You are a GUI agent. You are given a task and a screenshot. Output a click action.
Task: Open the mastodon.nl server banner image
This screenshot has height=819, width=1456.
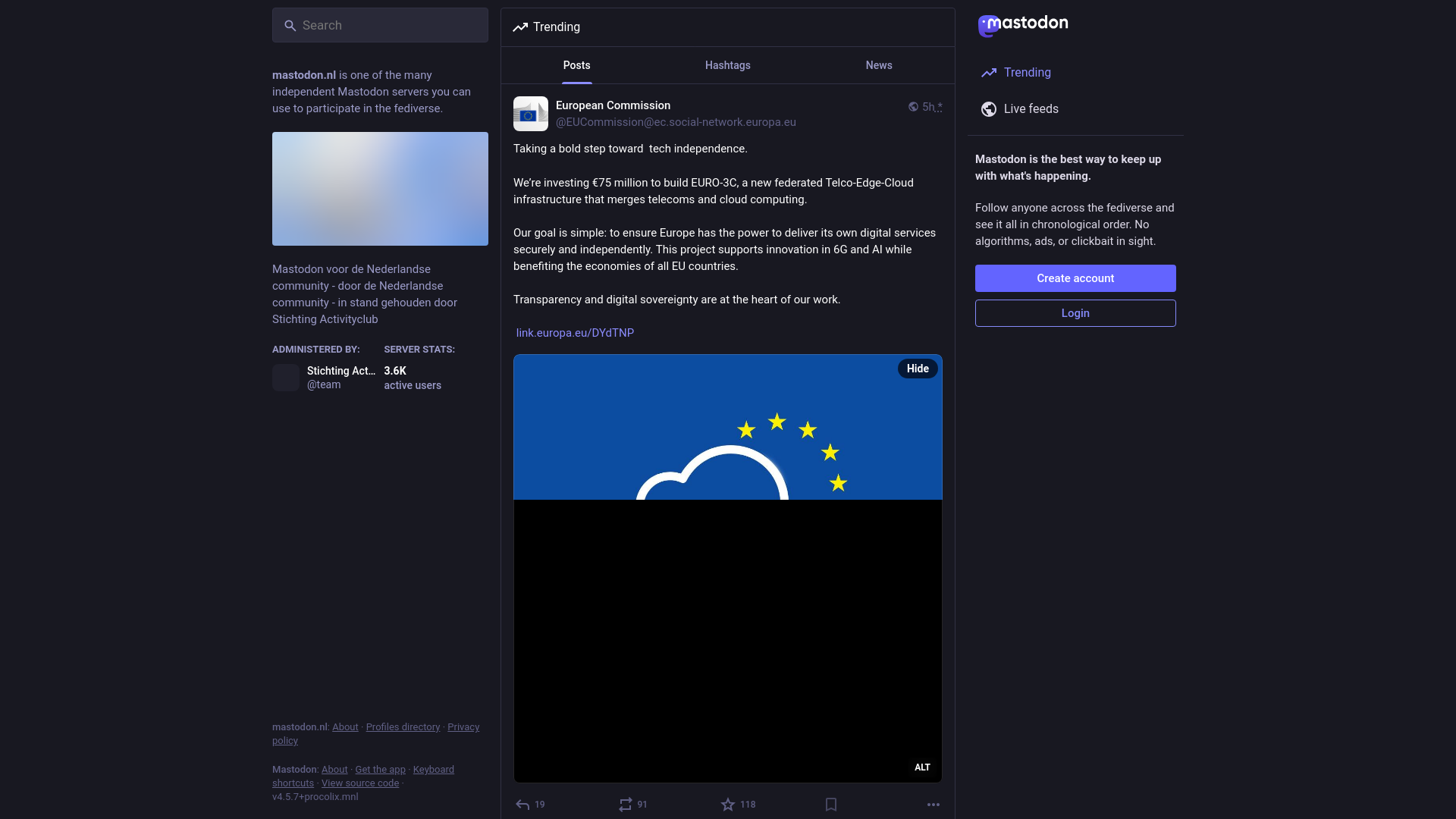[380, 189]
